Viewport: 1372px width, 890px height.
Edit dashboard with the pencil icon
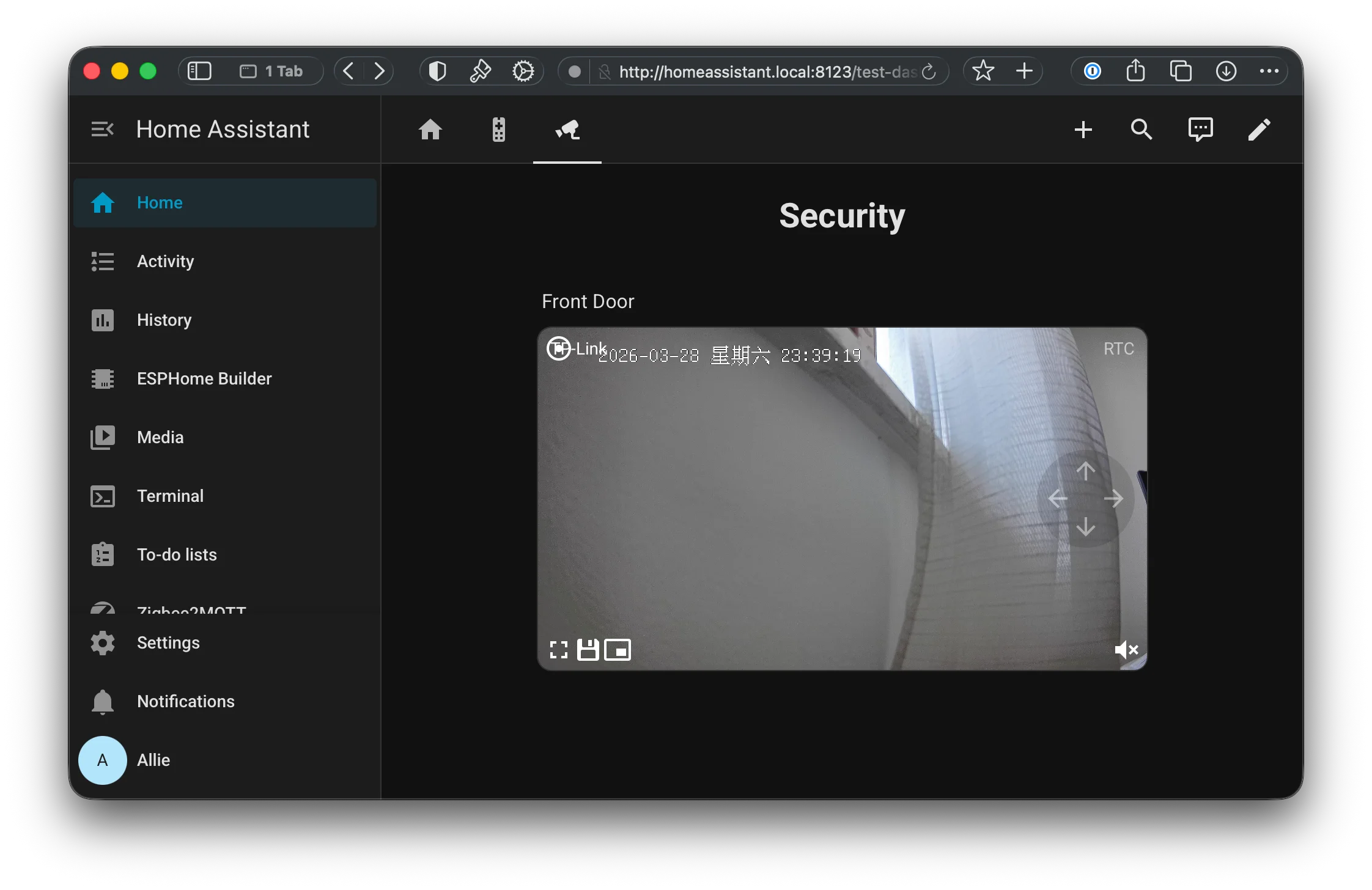coord(1259,130)
